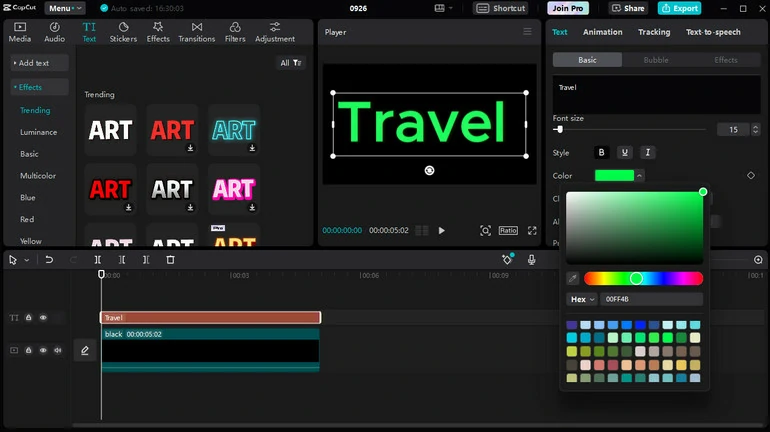Open the Hex color format dropdown
Screen dimensions: 770x432
coord(582,299)
